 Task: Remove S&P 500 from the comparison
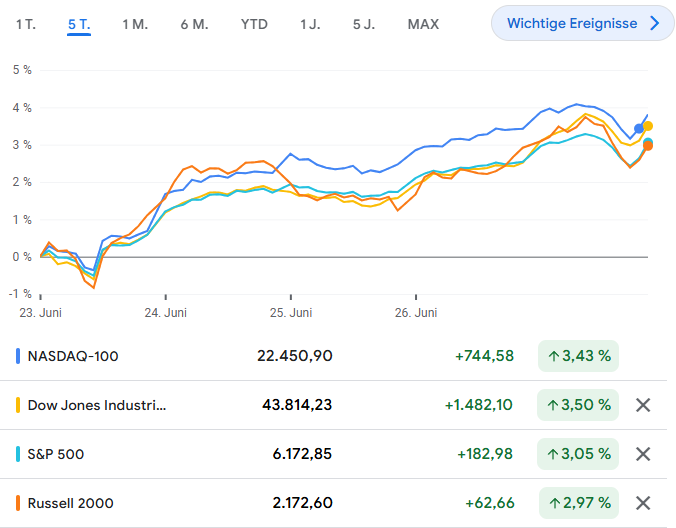pos(643,454)
